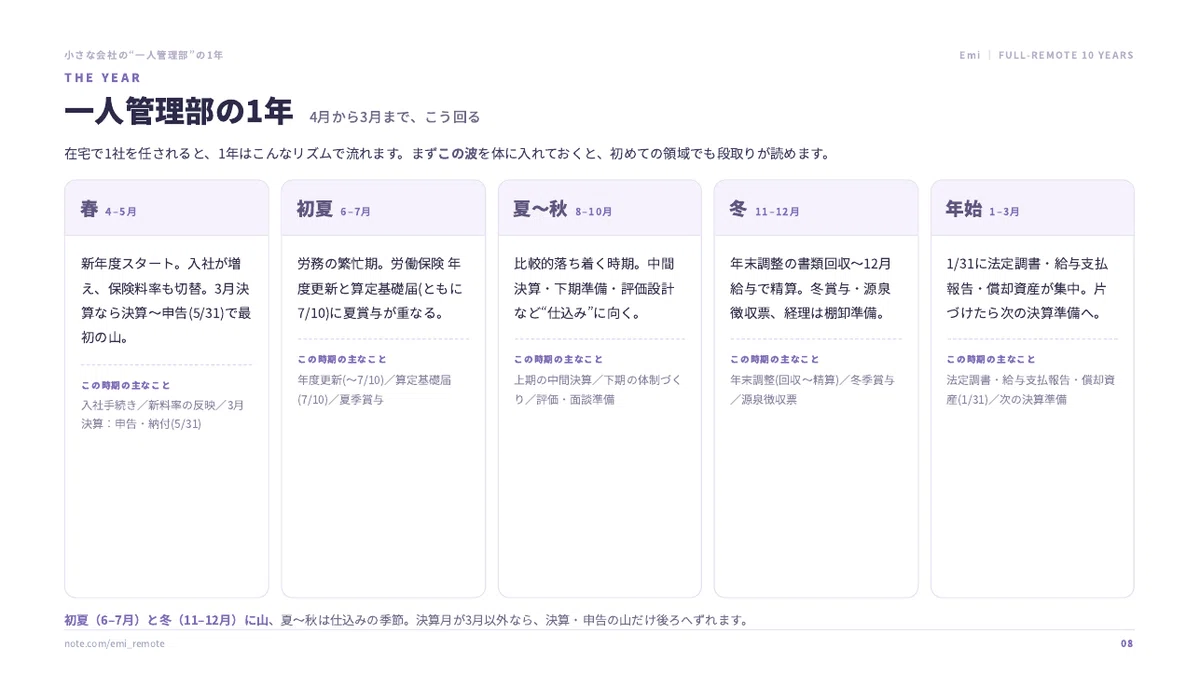
Task: Click the footer summary starting 初夏（6–7月）と冬
Action: click(407, 619)
